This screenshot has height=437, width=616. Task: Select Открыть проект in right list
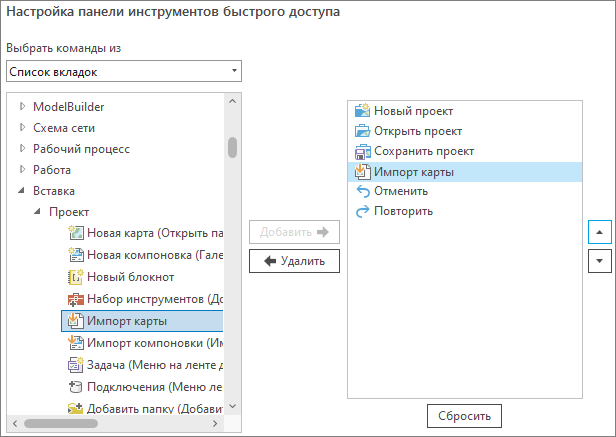pos(417,131)
